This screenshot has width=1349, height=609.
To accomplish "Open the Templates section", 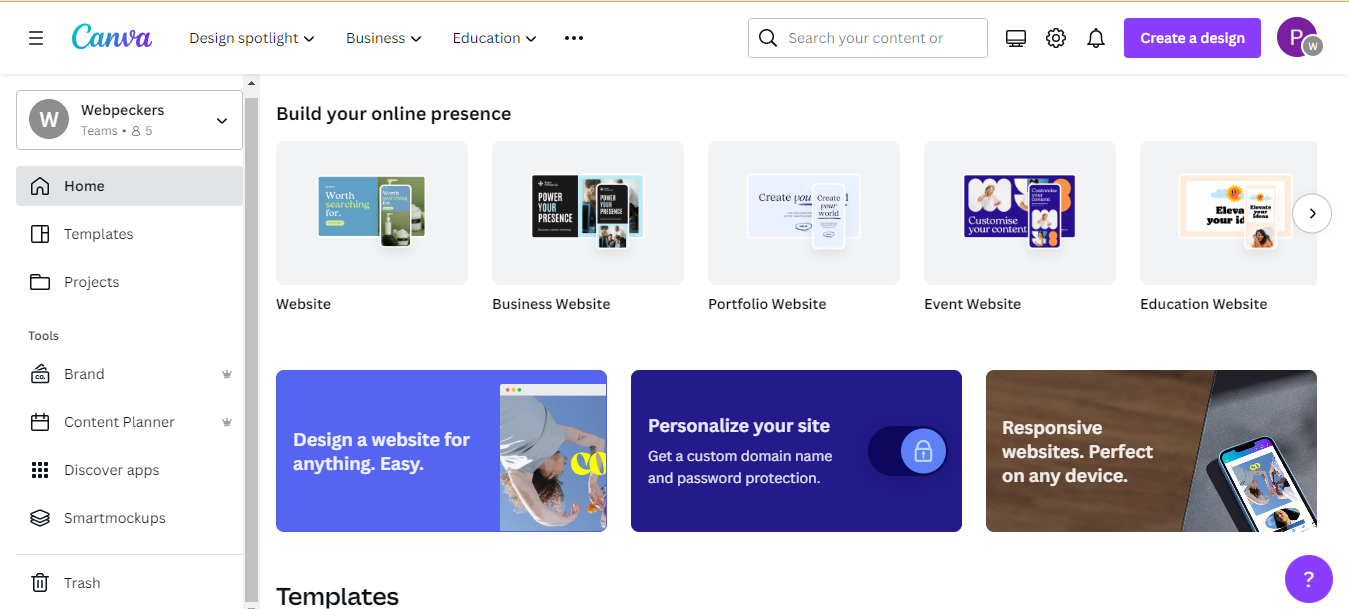I will pos(98,234).
